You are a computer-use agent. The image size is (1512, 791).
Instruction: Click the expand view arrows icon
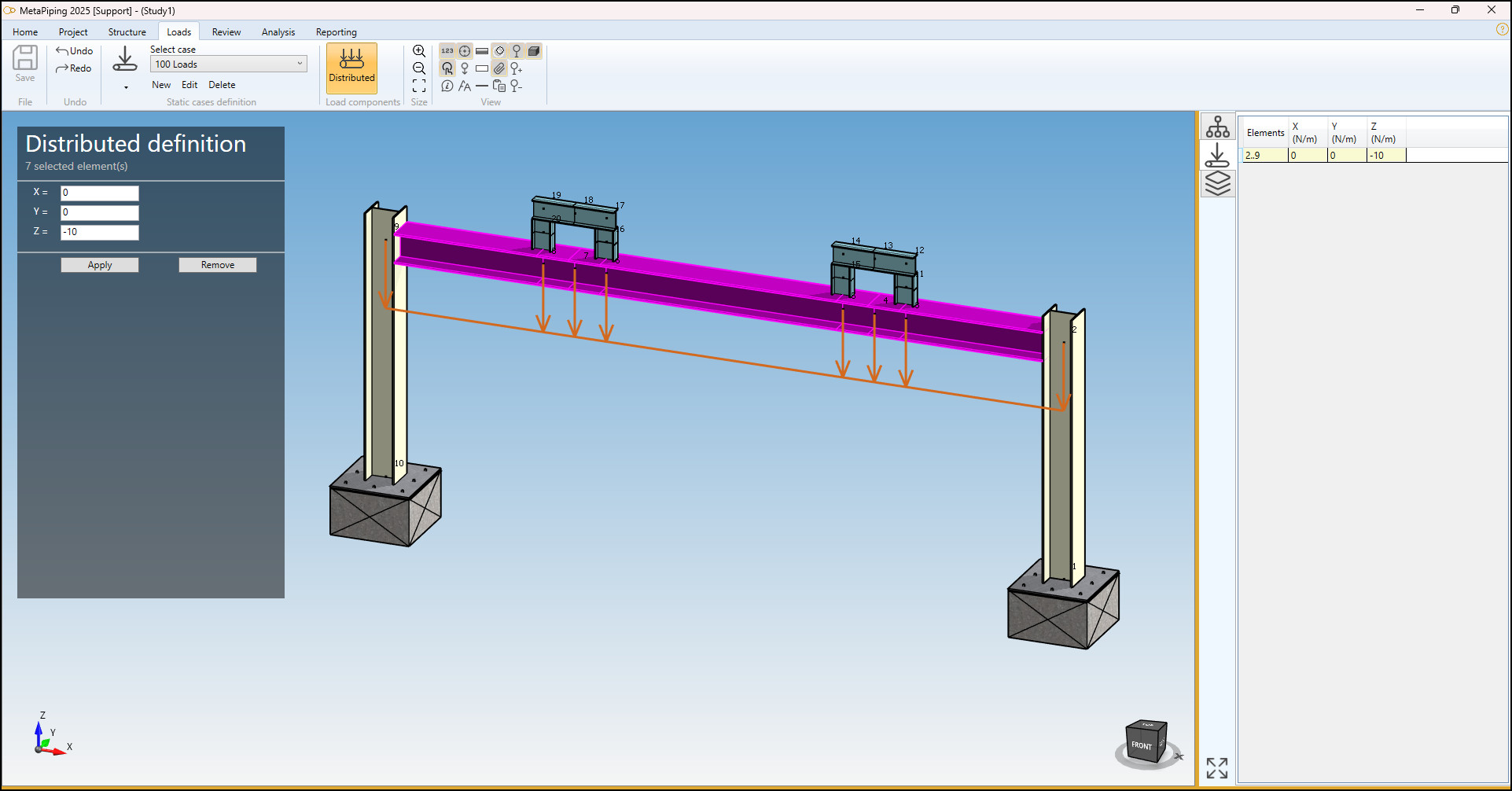coord(1216,767)
